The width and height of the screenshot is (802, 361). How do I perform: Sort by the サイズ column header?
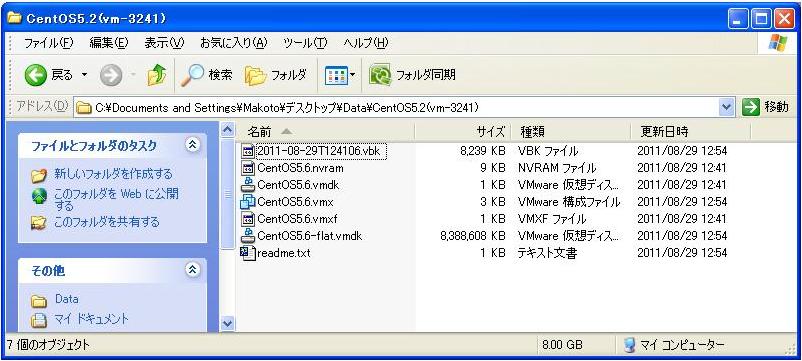(x=462, y=131)
